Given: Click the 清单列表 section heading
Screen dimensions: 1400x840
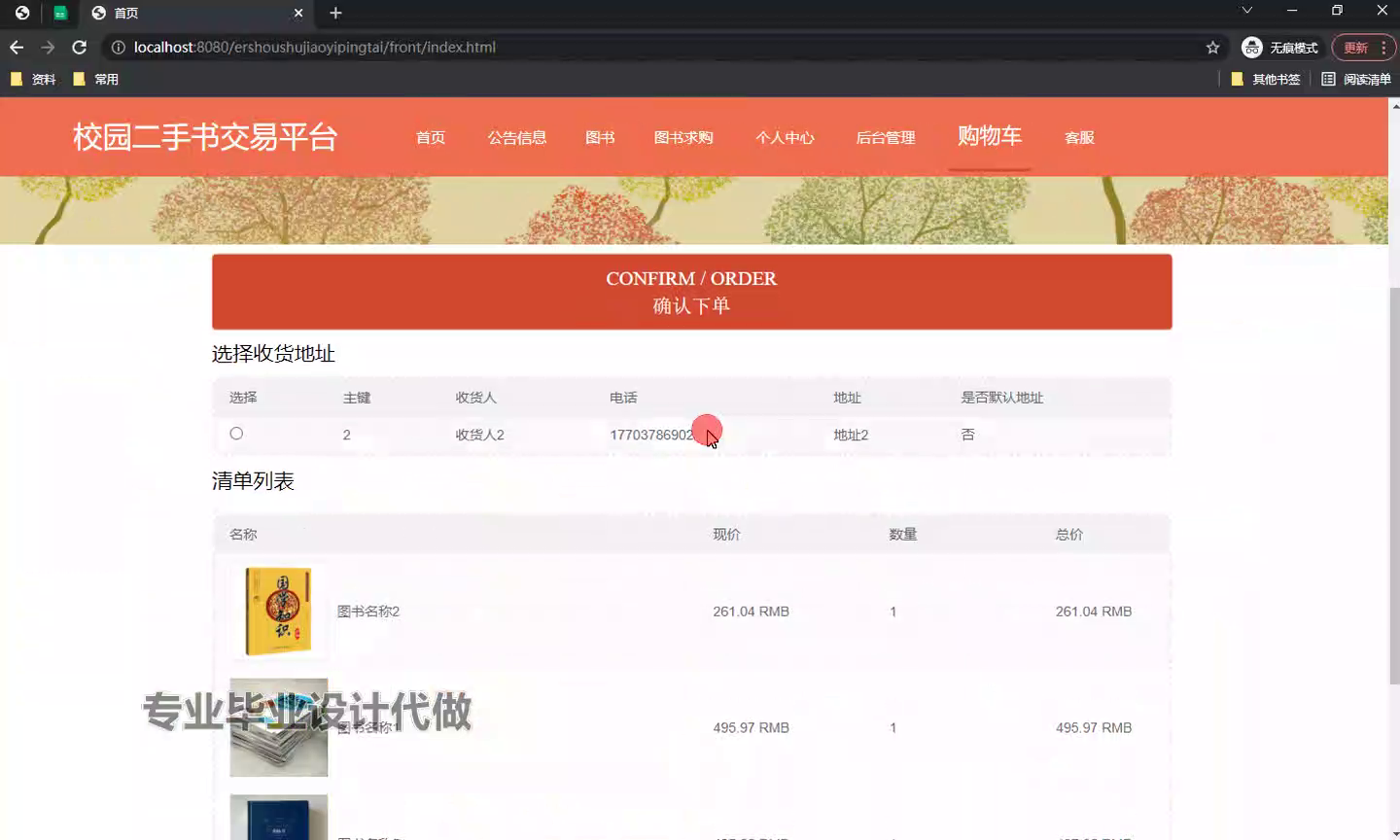Looking at the screenshot, I should 253,481.
